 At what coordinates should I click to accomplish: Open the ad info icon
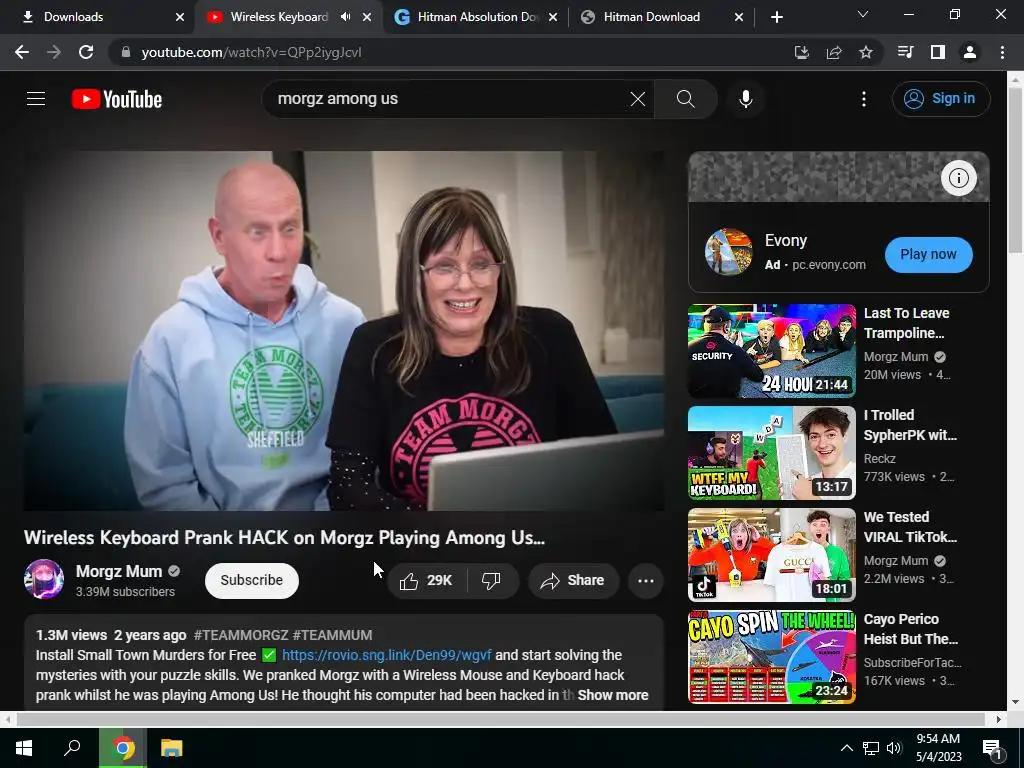(x=958, y=178)
